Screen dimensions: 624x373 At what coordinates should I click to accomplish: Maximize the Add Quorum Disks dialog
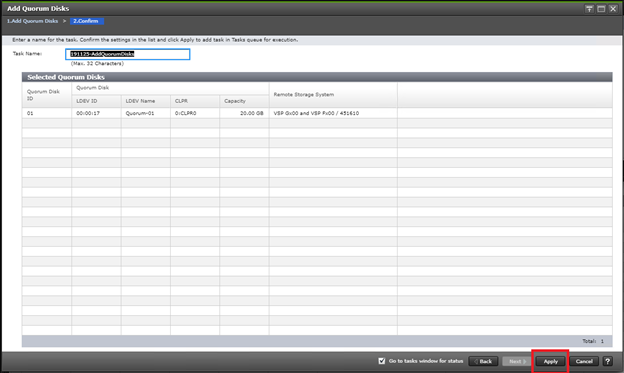601,9
